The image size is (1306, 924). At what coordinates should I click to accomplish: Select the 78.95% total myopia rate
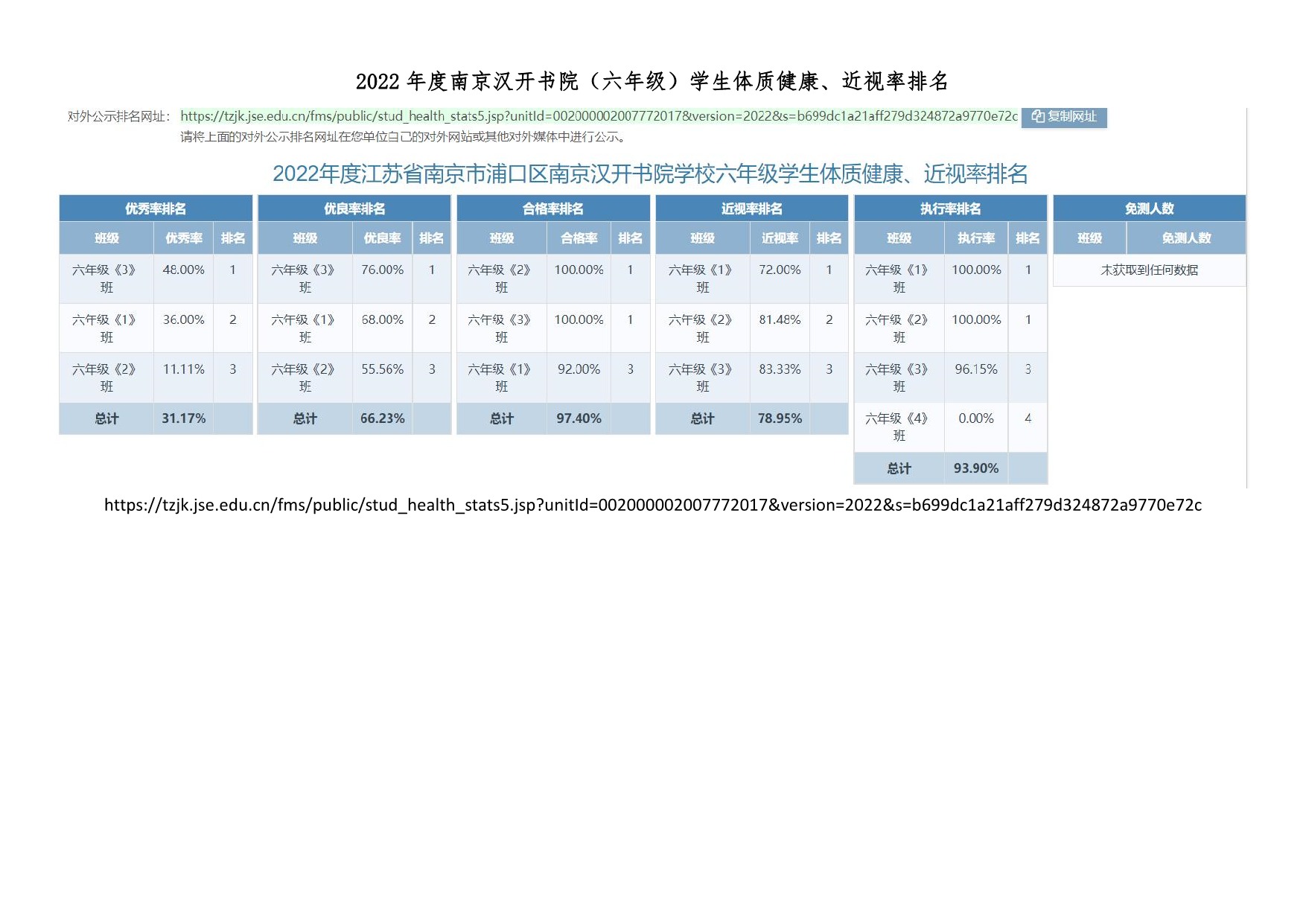click(780, 418)
